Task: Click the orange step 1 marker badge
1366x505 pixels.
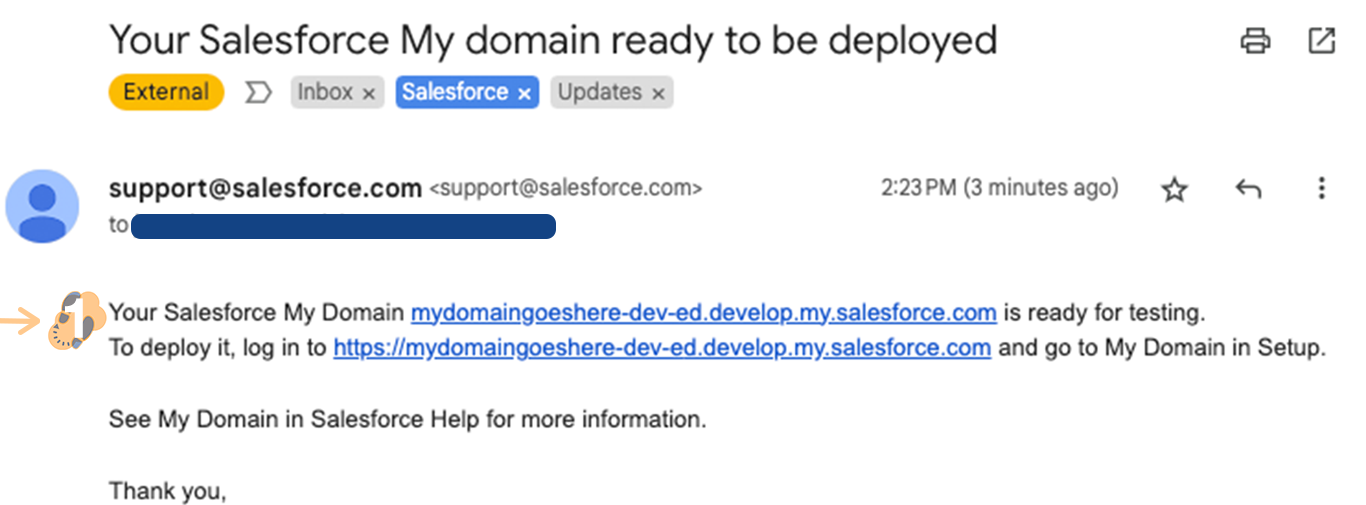Action: (x=76, y=321)
